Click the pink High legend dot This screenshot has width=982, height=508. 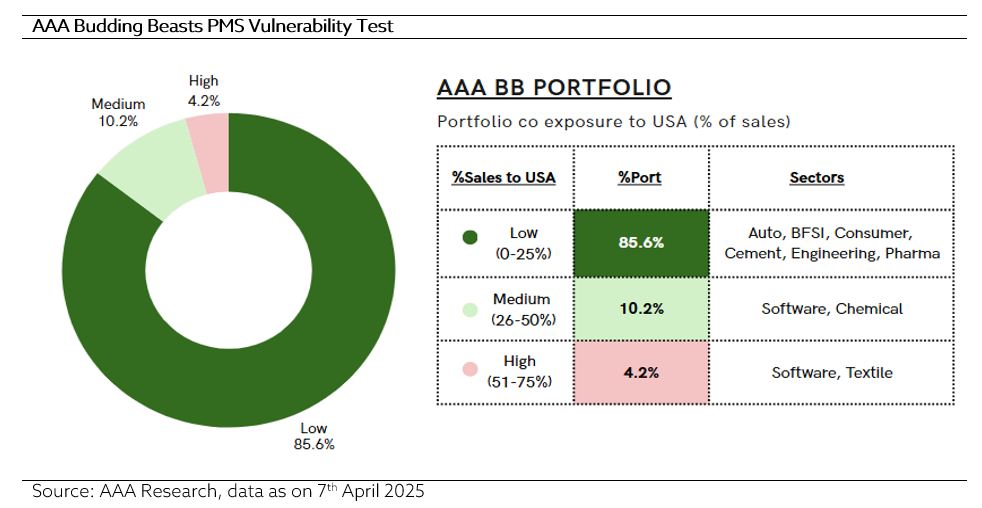470,369
